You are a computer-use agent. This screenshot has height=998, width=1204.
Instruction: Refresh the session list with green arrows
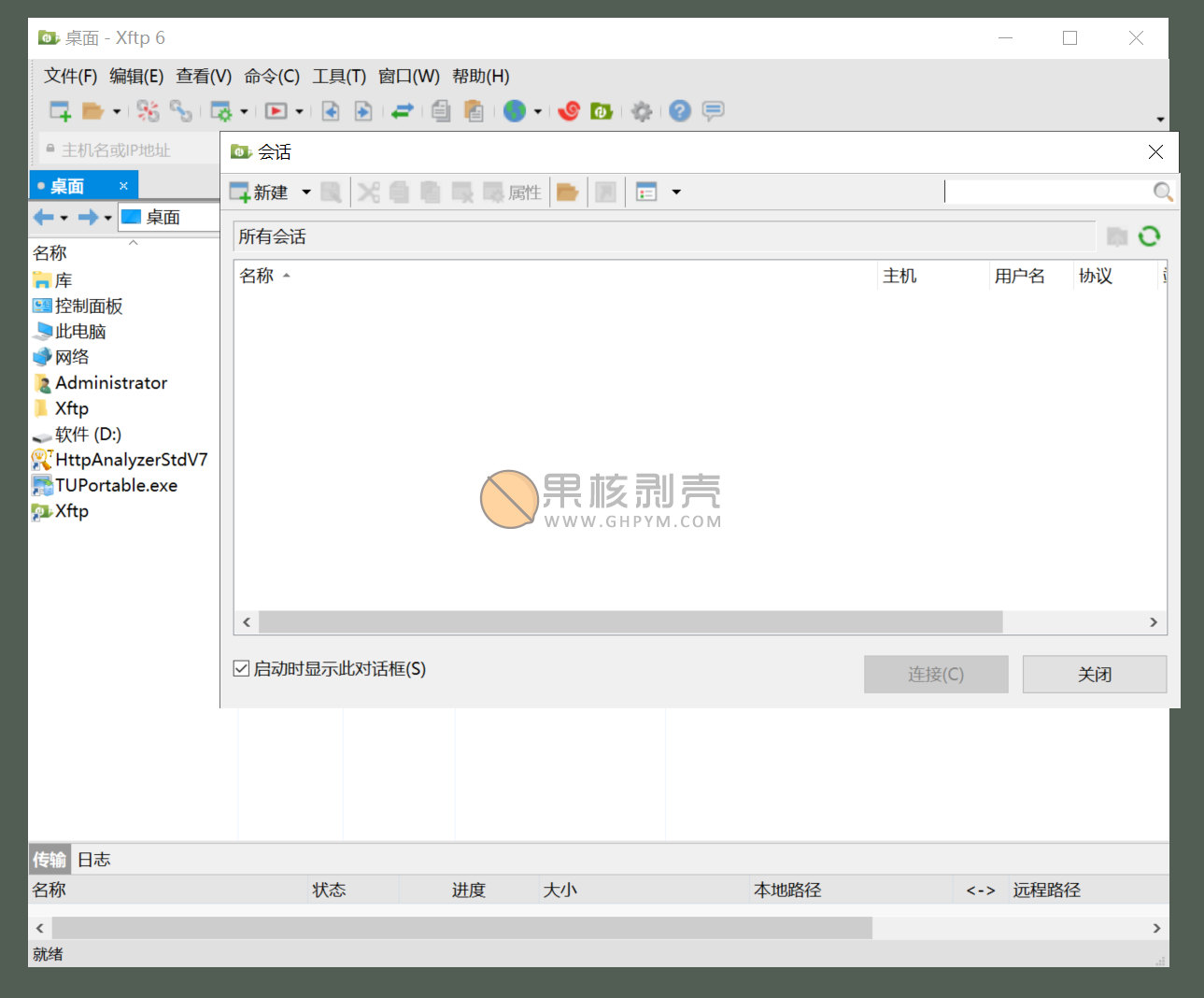(1149, 236)
